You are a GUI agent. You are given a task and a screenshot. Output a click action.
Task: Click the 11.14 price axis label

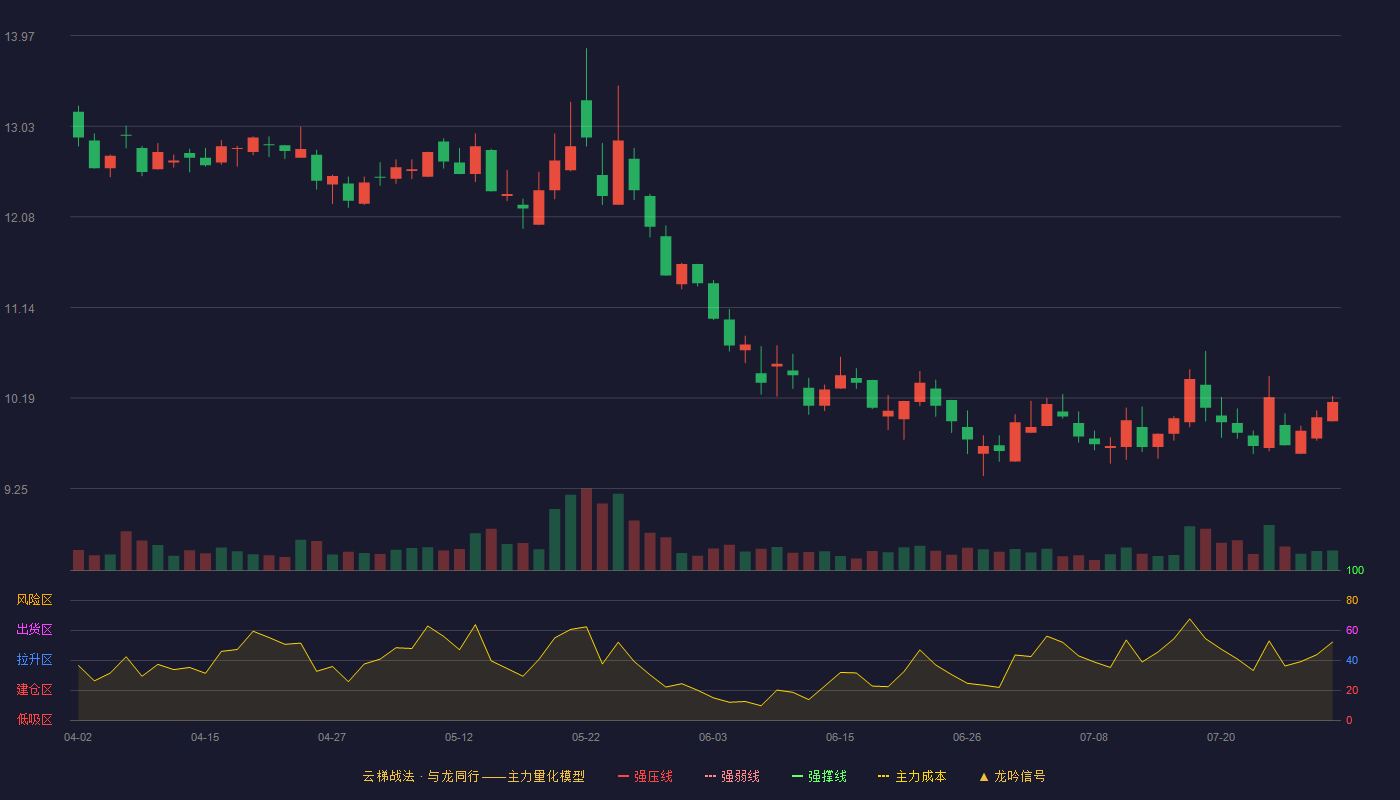click(x=19, y=308)
